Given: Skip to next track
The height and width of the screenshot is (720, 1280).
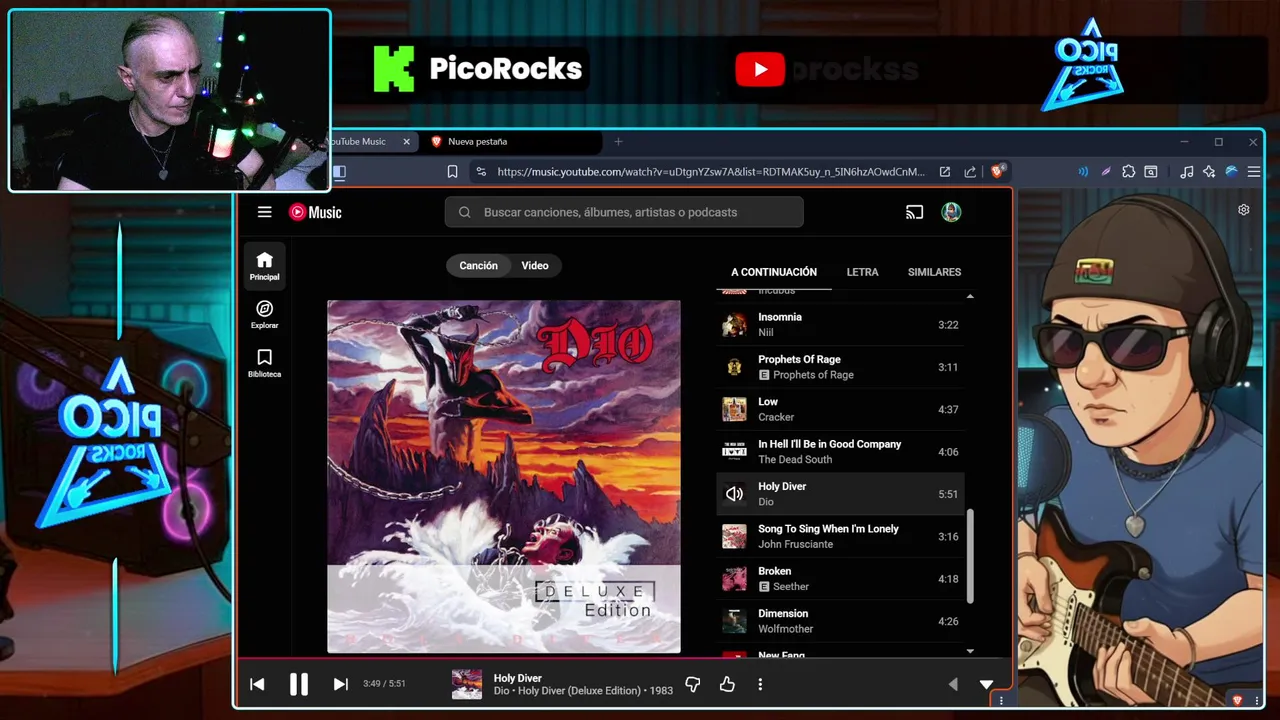Looking at the screenshot, I should point(340,684).
